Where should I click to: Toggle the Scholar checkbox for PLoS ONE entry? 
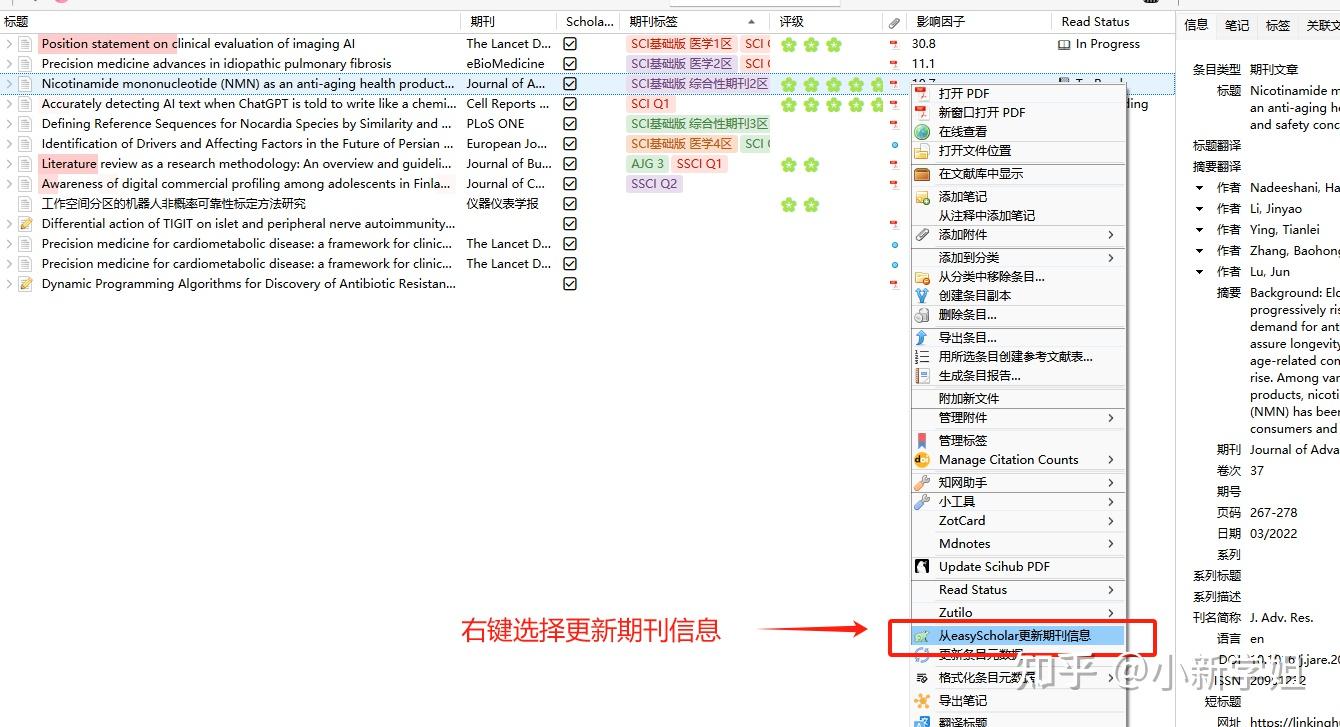570,123
